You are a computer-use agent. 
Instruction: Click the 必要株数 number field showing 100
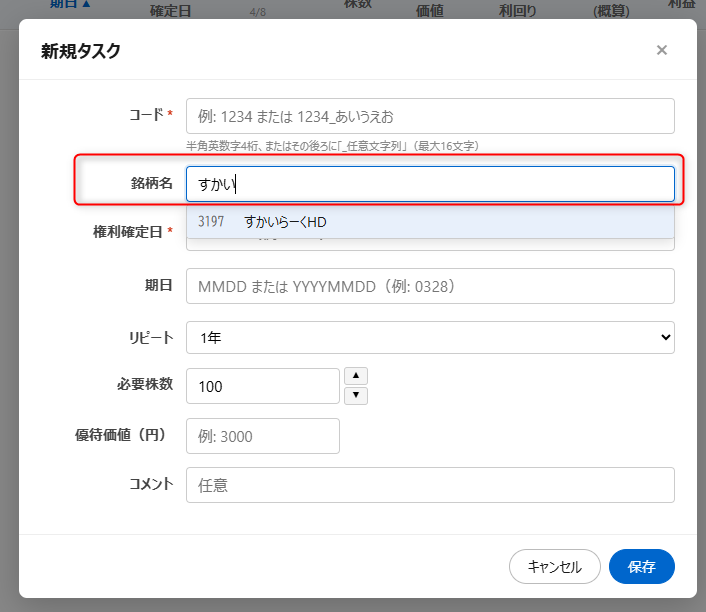[x=263, y=386]
